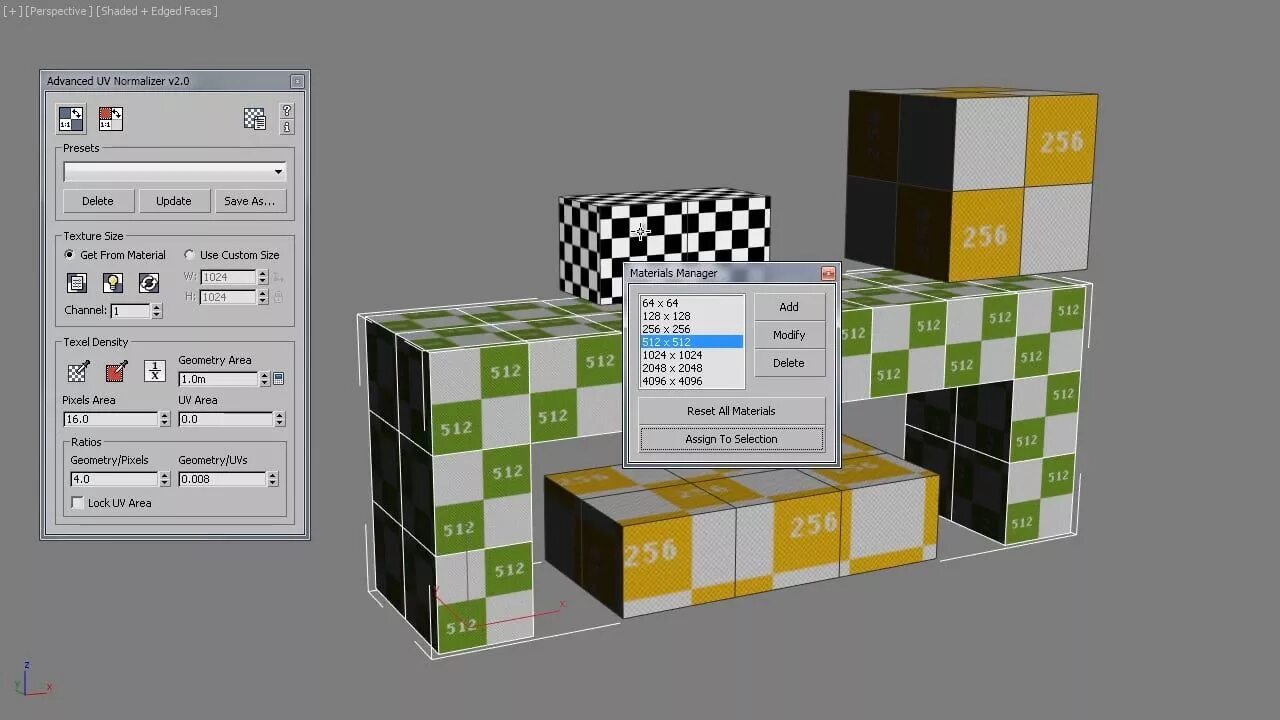Viewport: 1280px width, 720px height.
Task: Click the UV Area input field
Action: [225, 419]
